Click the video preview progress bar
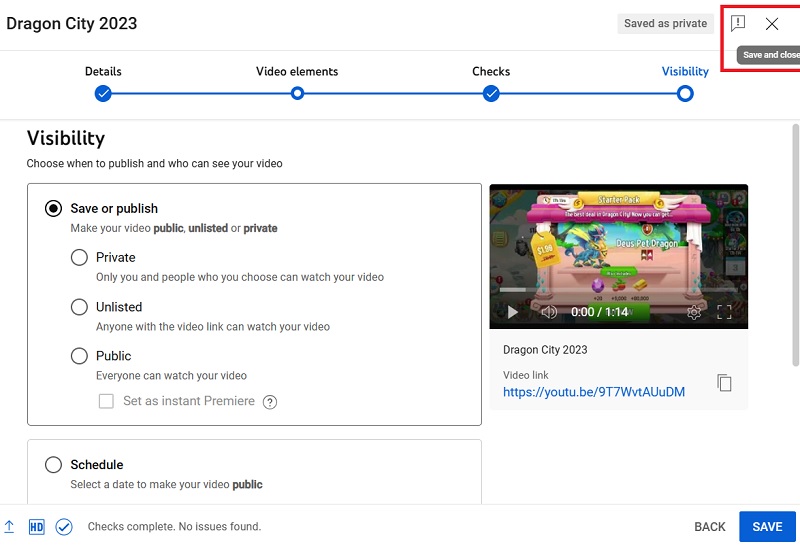This screenshot has height=546, width=800. (618, 290)
